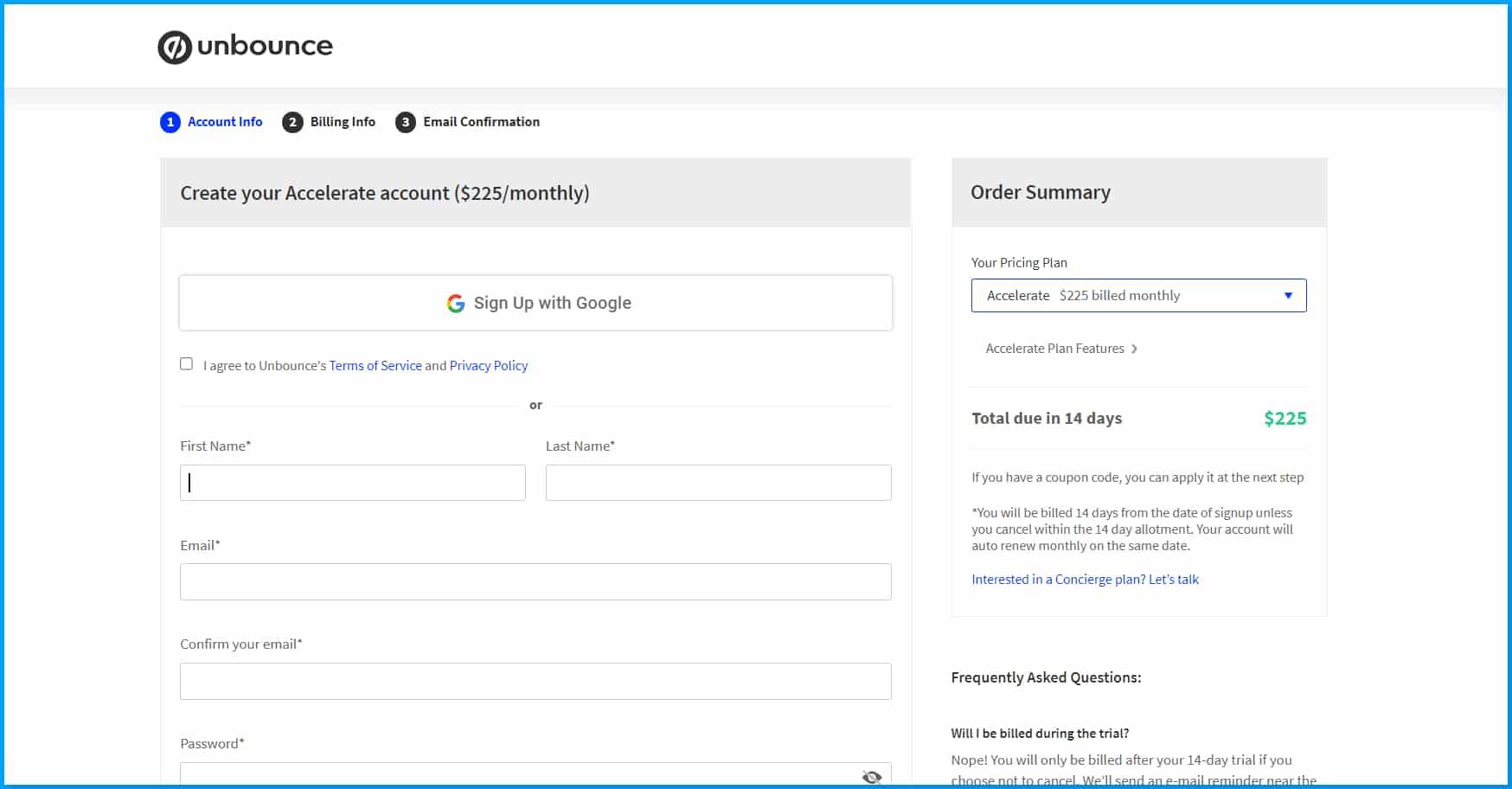Click the Unbounce logo
The width and height of the screenshot is (1512, 789).
(245, 47)
